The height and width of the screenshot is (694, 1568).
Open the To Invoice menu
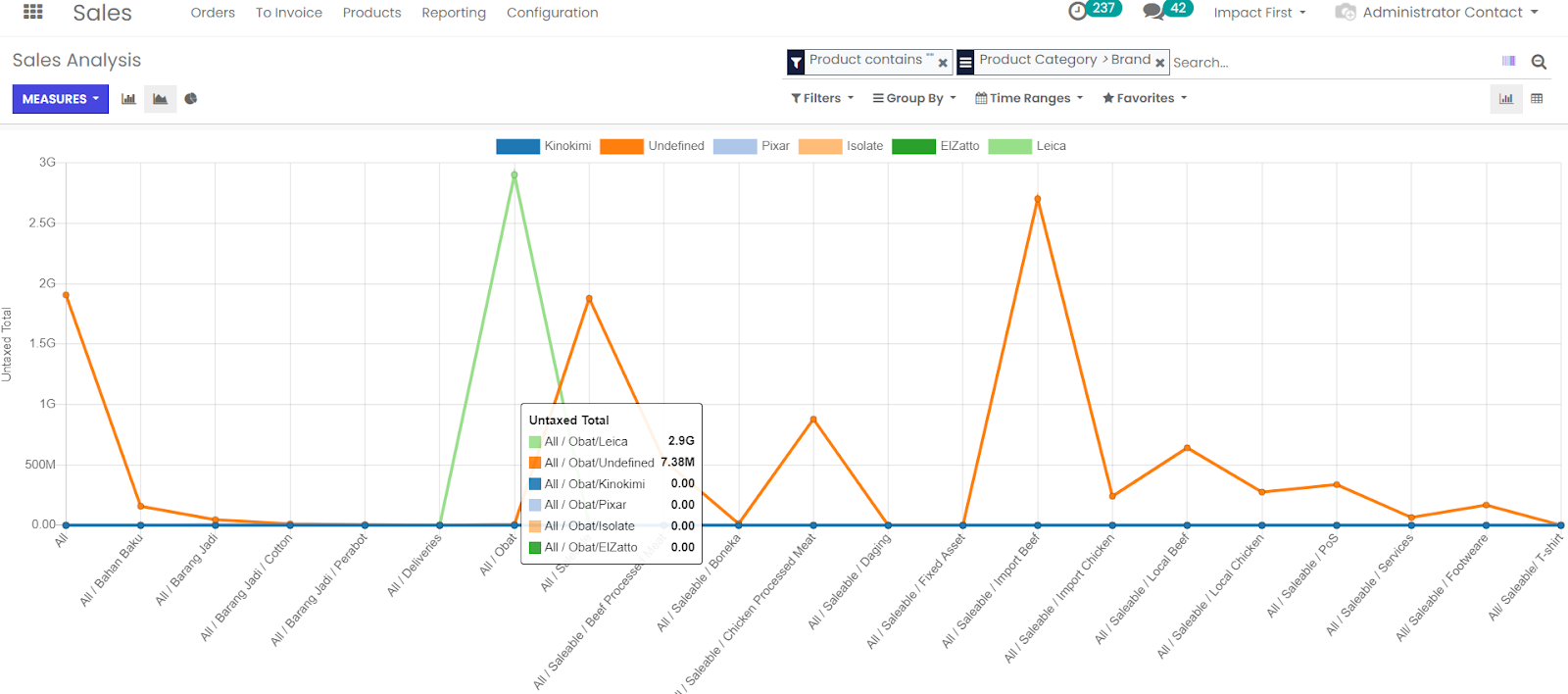tap(289, 13)
